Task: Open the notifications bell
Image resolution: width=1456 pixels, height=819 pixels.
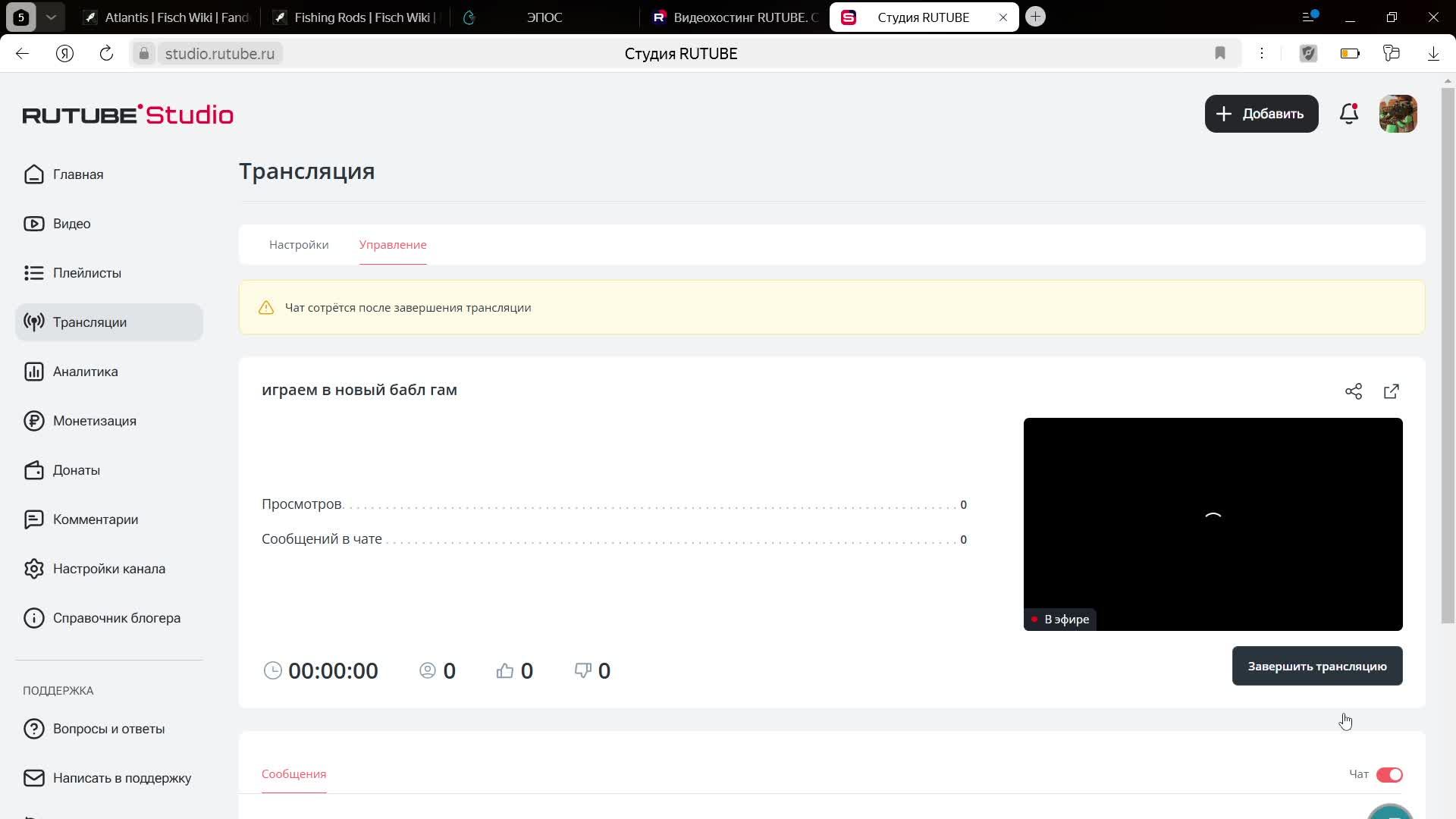Action: 1349,114
